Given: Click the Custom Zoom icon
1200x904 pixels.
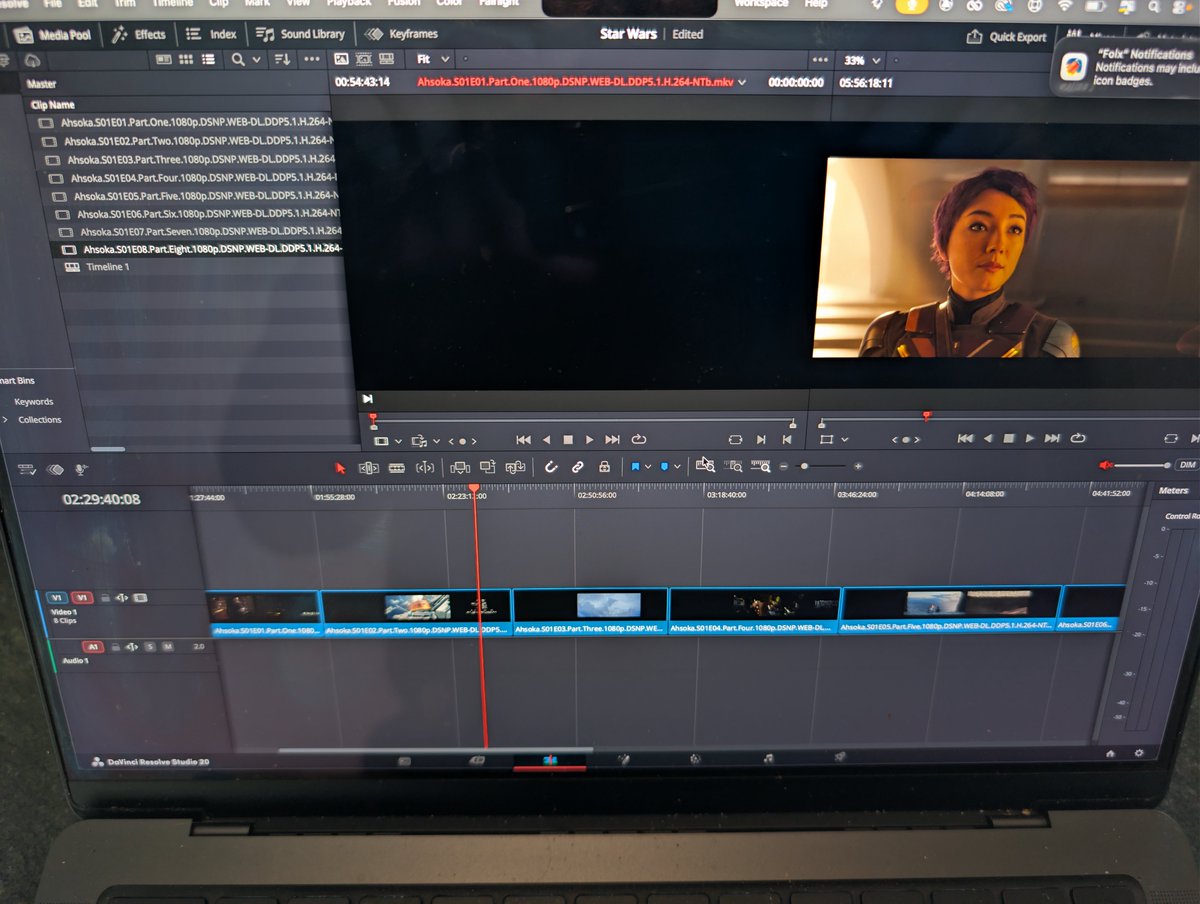Looking at the screenshot, I should tap(761, 466).
